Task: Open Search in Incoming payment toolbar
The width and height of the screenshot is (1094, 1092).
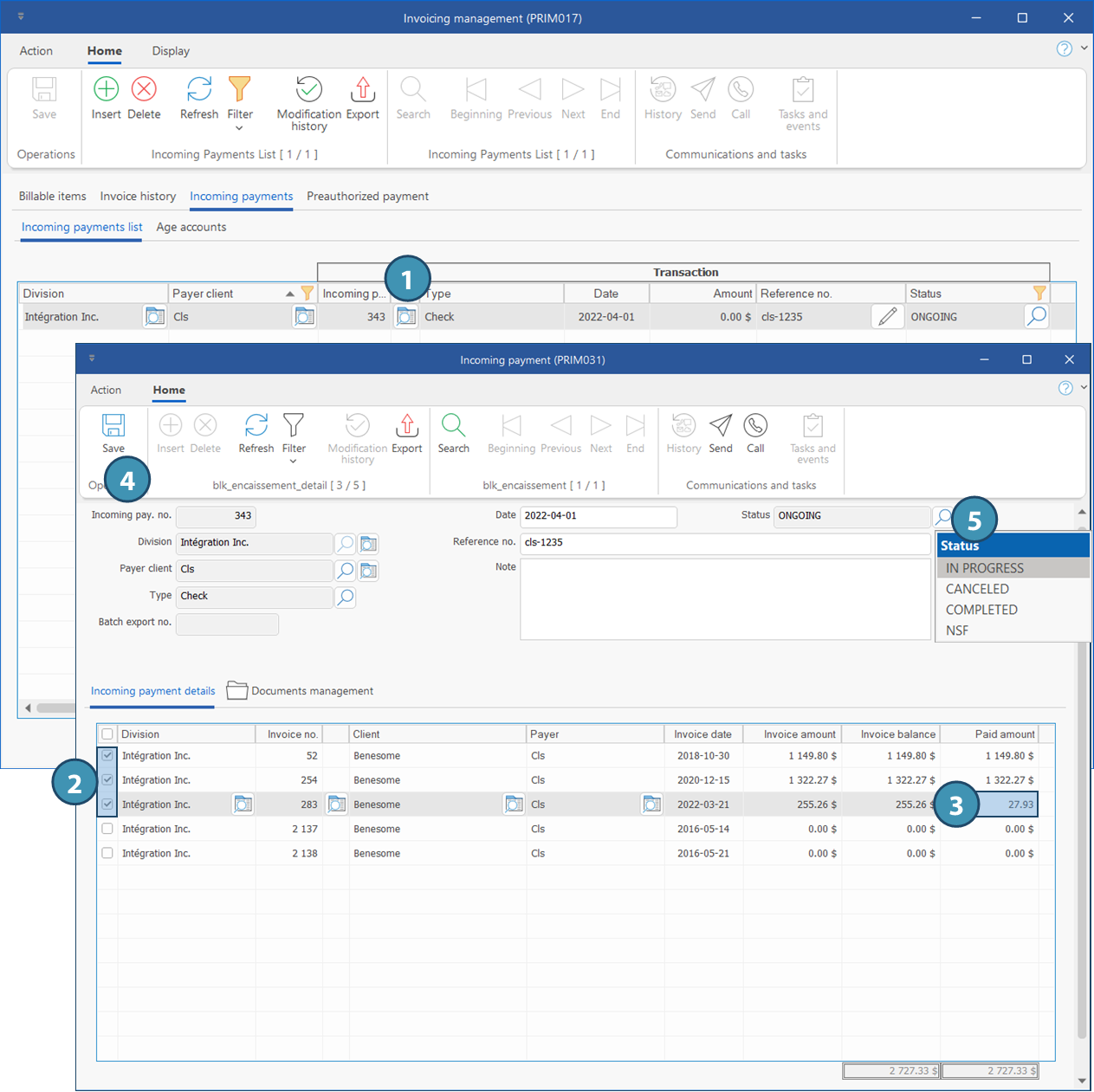Action: tap(453, 425)
